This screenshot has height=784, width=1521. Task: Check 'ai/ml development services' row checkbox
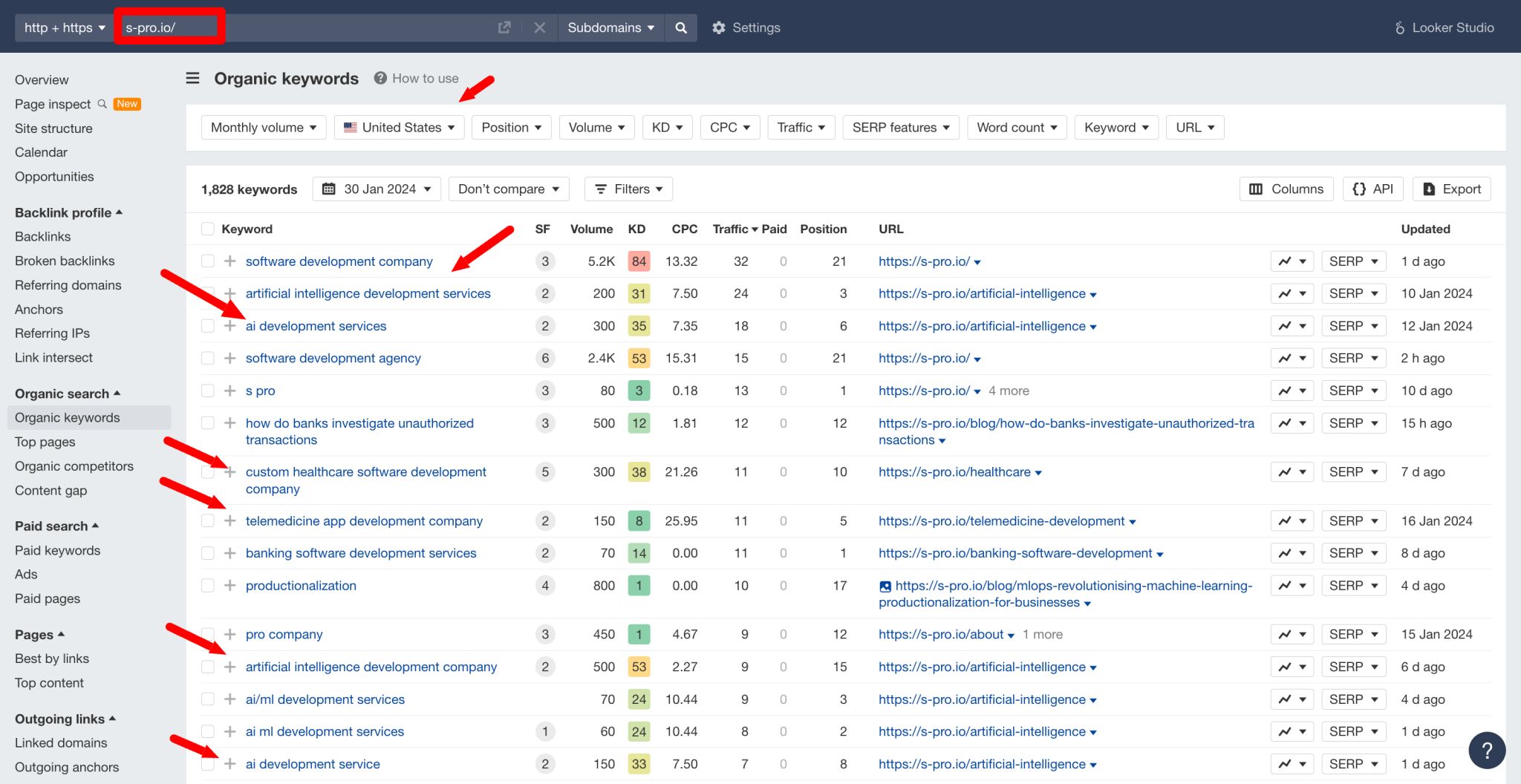click(x=208, y=699)
